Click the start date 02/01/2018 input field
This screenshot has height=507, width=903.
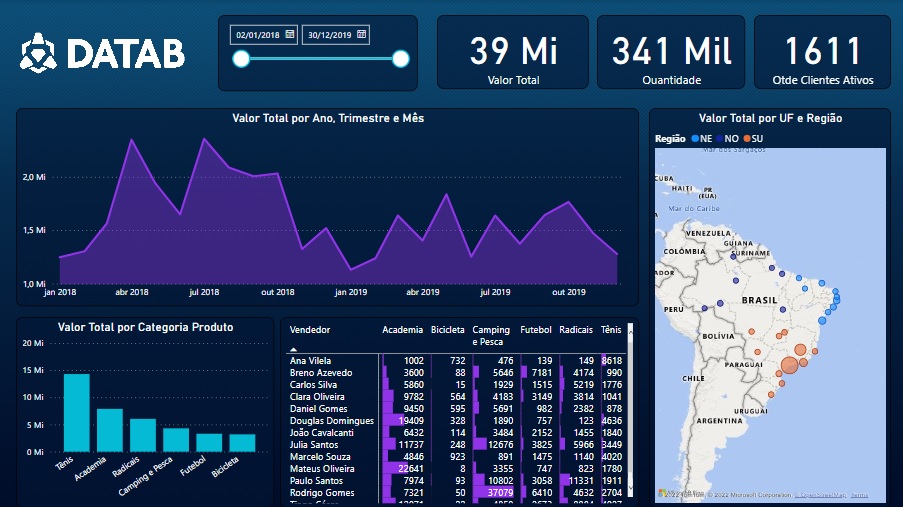257,35
